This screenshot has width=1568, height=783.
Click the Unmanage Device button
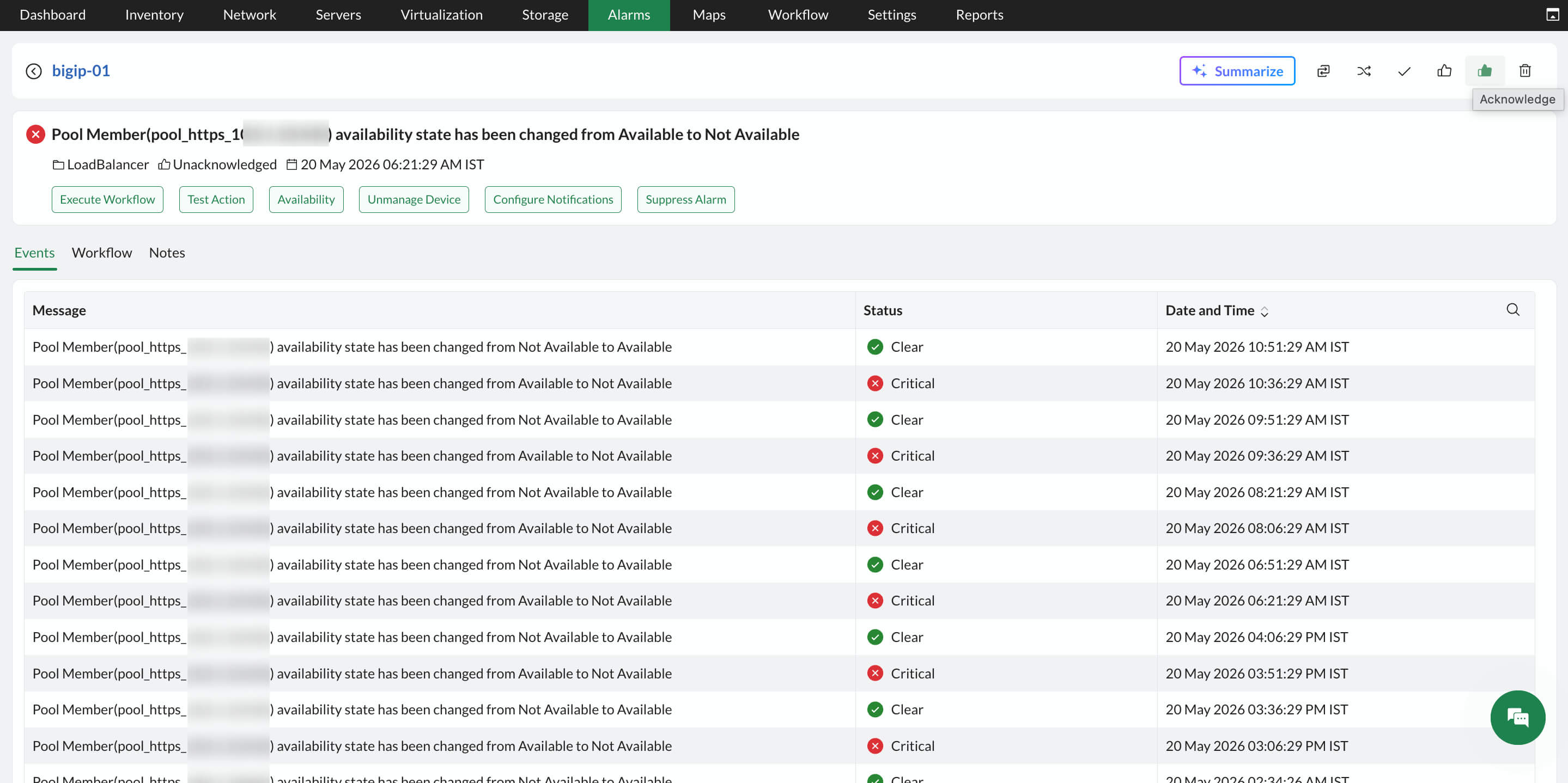tap(414, 199)
